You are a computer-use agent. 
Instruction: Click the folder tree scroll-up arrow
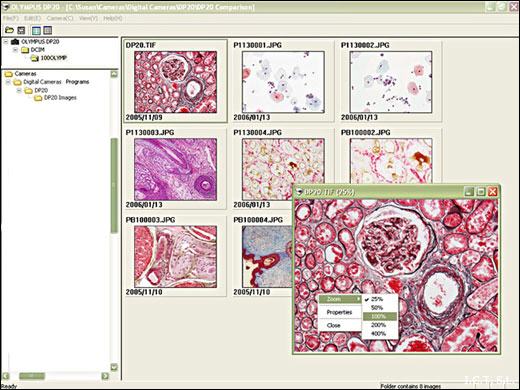click(114, 74)
